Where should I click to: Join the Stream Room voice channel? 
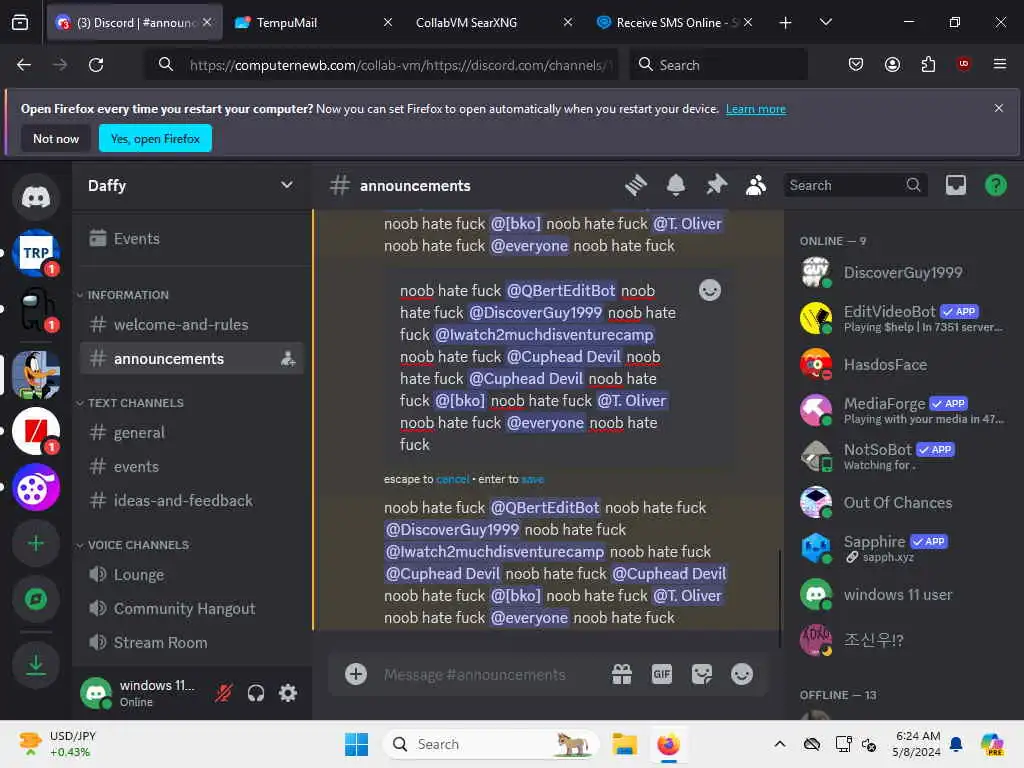tap(192, 643)
